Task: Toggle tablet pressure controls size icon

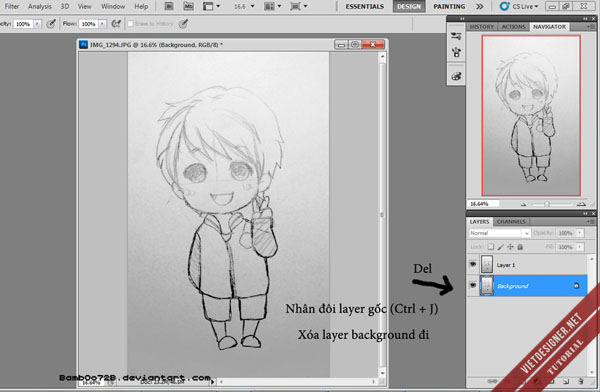Action: click(183, 24)
